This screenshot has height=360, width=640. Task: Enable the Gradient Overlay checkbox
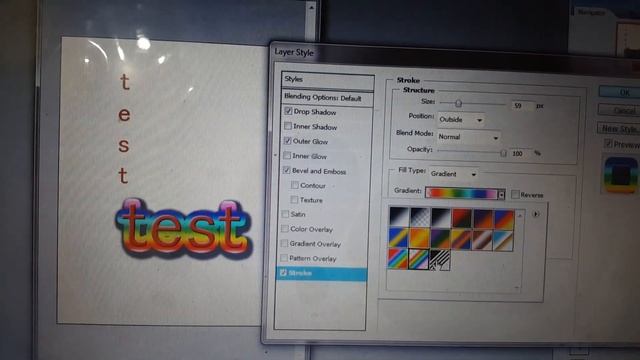click(x=284, y=243)
